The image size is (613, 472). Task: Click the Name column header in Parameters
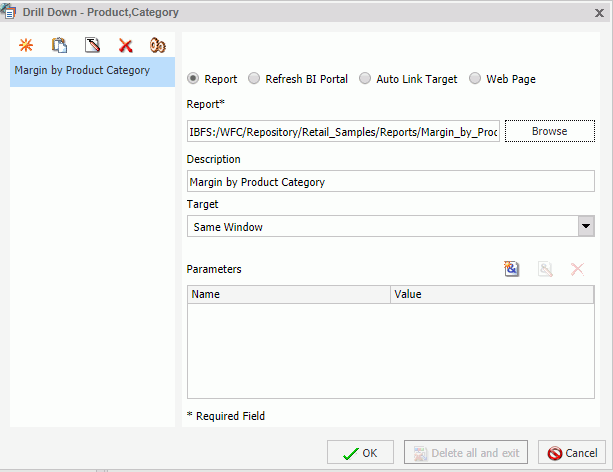289,294
